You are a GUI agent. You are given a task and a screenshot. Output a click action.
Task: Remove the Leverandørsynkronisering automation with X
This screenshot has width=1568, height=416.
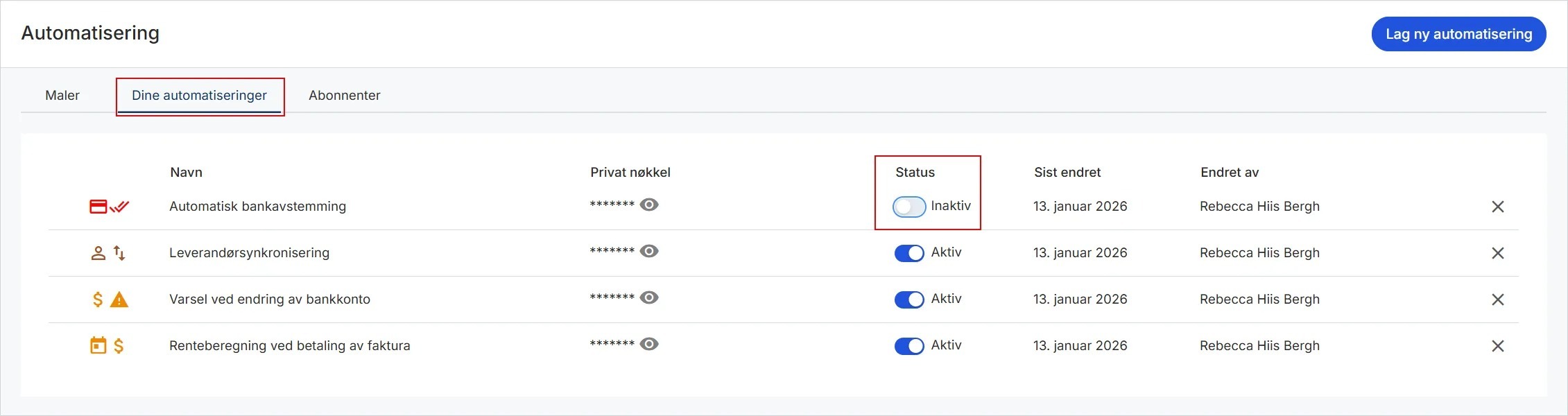[1498, 253]
